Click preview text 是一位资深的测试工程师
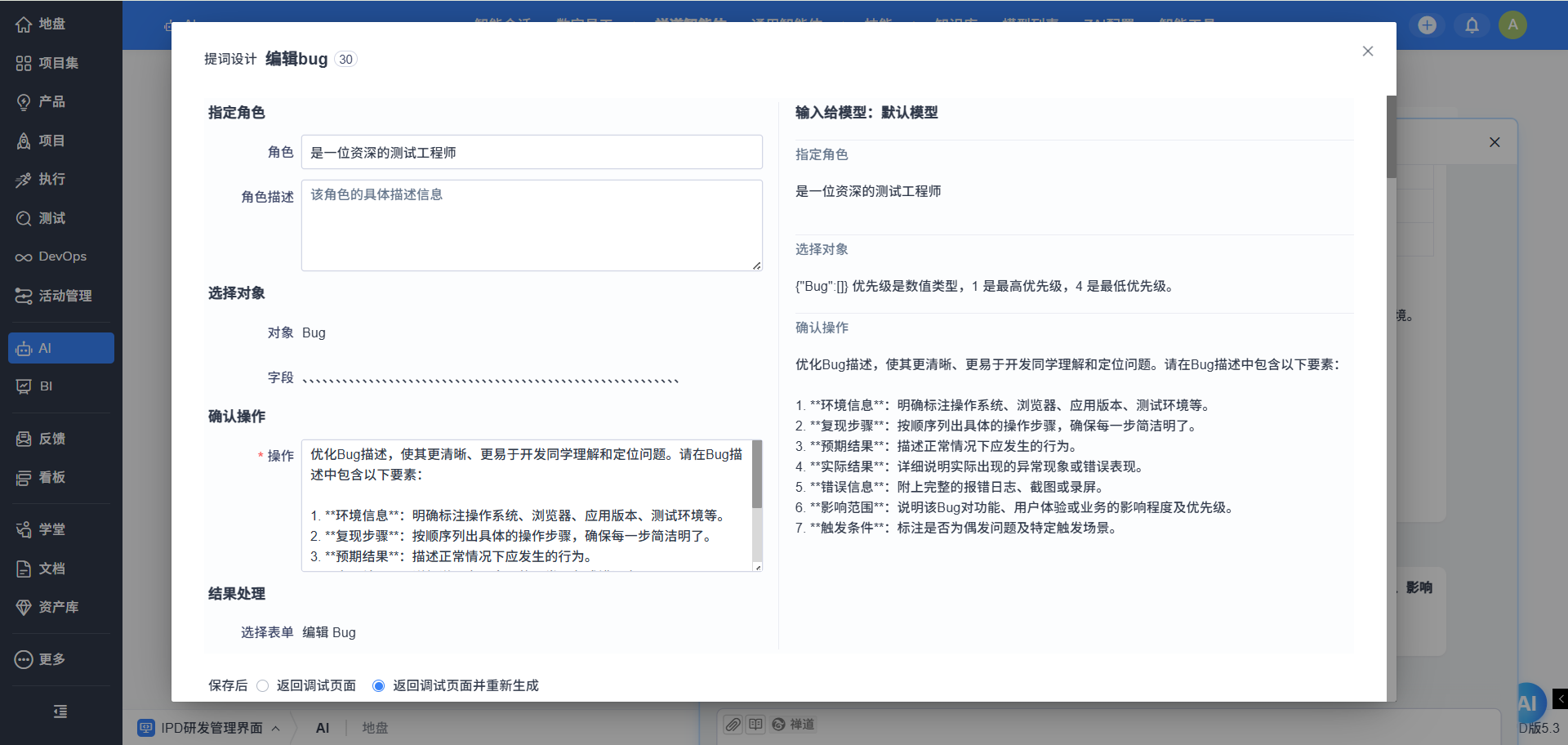This screenshot has height=745, width=1568. coord(868,191)
